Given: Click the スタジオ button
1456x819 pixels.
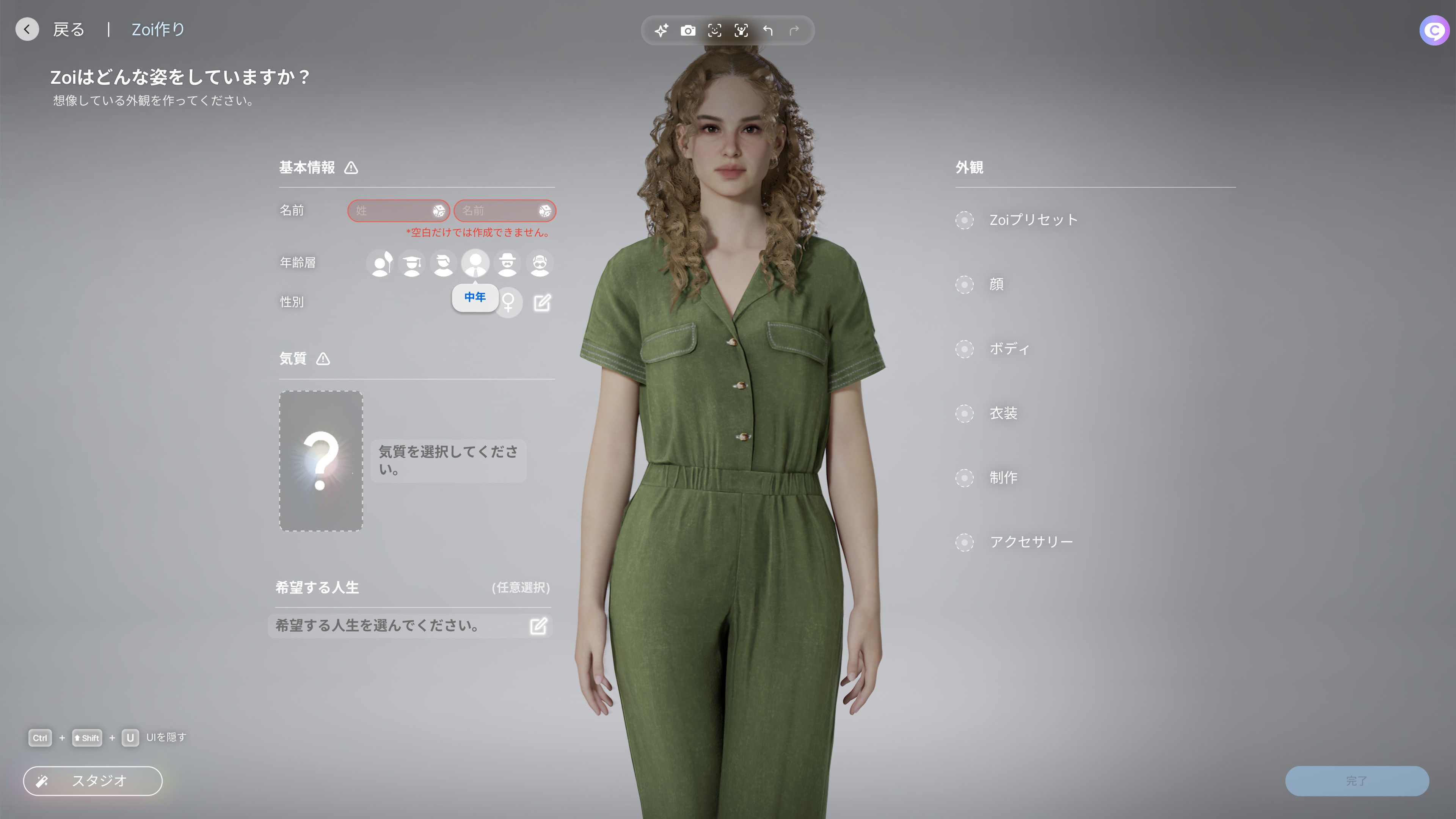Looking at the screenshot, I should click(93, 781).
